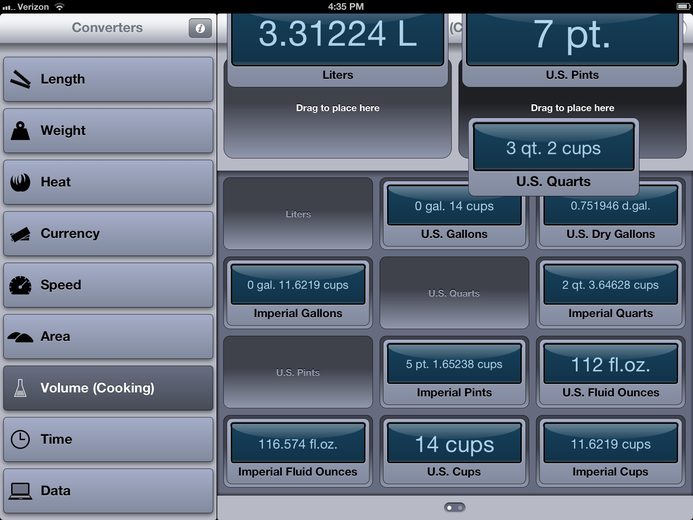
Task: Click the Weight icon in sidebar
Action: [20, 131]
